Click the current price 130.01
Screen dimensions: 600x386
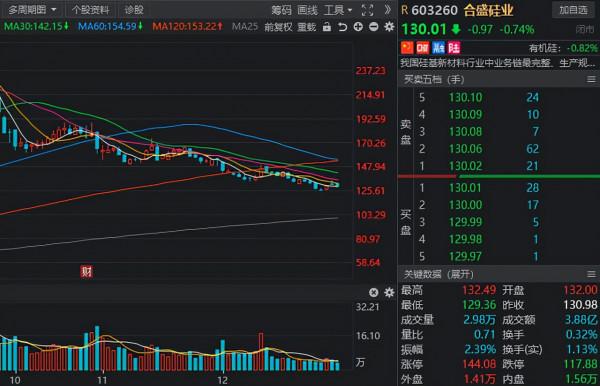click(424, 29)
